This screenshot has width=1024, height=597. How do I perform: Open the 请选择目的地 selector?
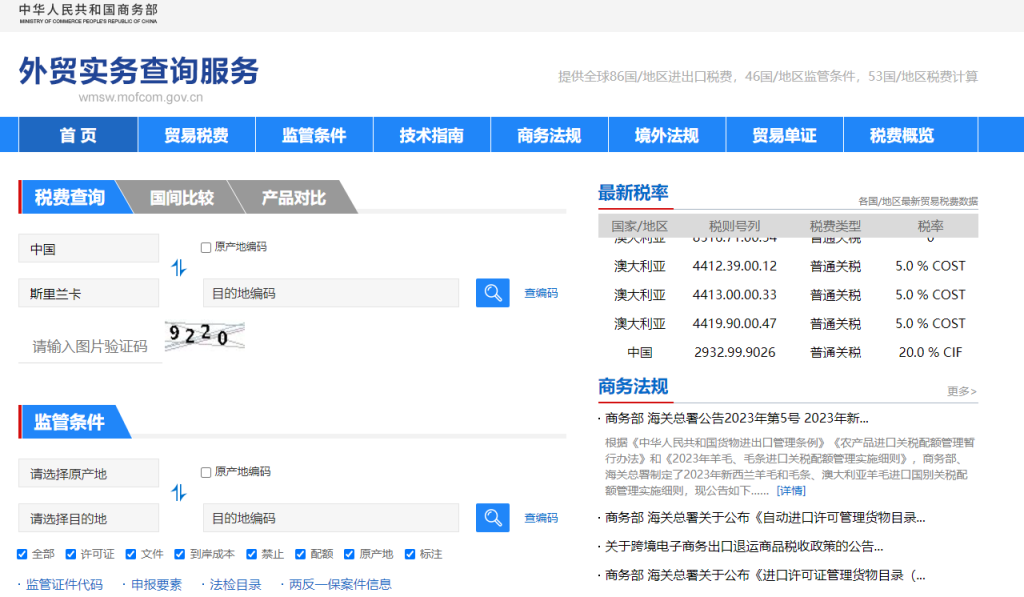pyautogui.click(x=89, y=518)
